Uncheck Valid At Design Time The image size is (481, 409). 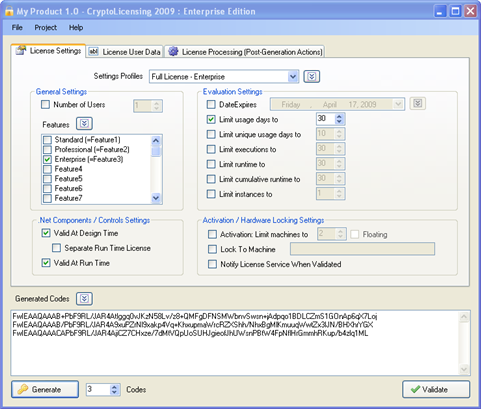[x=46, y=233]
